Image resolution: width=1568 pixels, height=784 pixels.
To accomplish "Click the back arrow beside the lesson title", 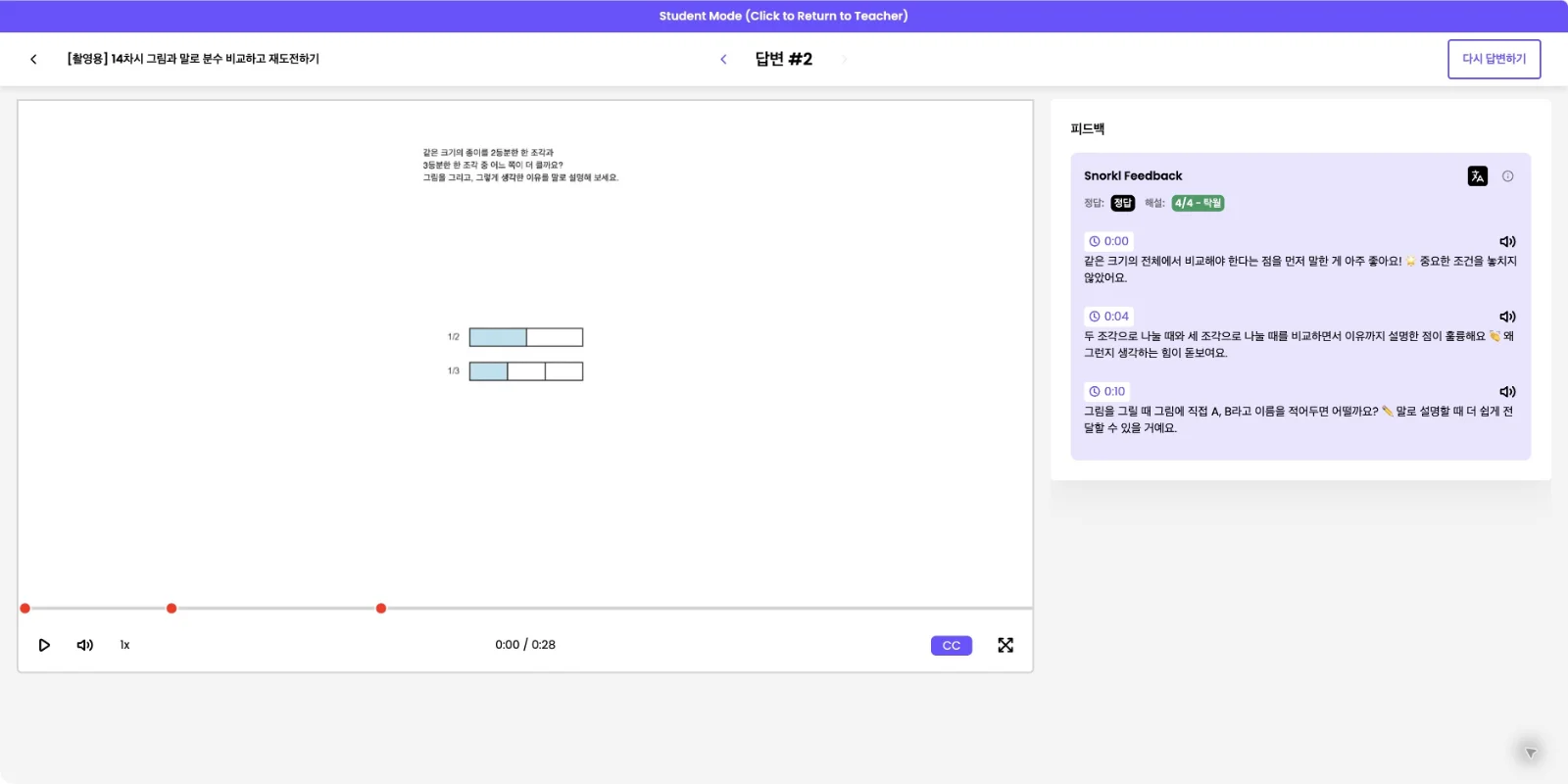I will 33,59.
